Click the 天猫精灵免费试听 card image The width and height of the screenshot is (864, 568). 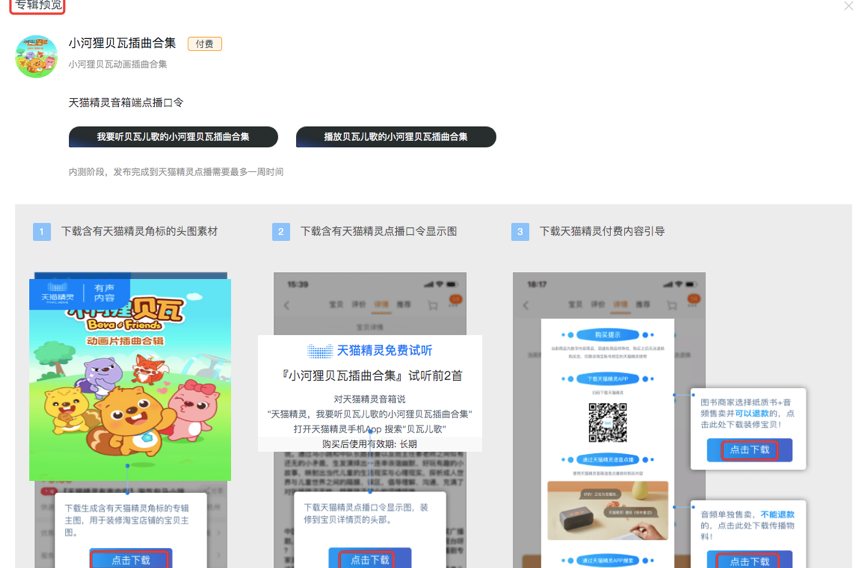[370, 393]
